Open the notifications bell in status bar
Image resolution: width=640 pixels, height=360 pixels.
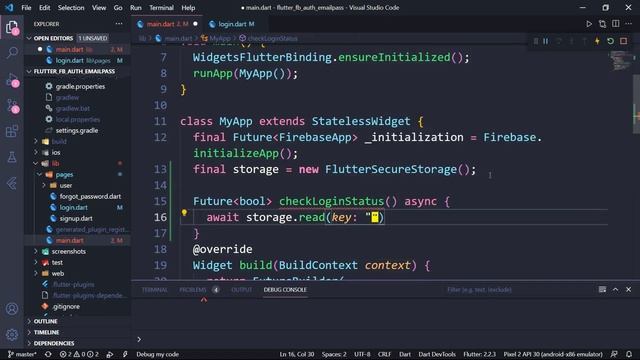tap(629, 354)
